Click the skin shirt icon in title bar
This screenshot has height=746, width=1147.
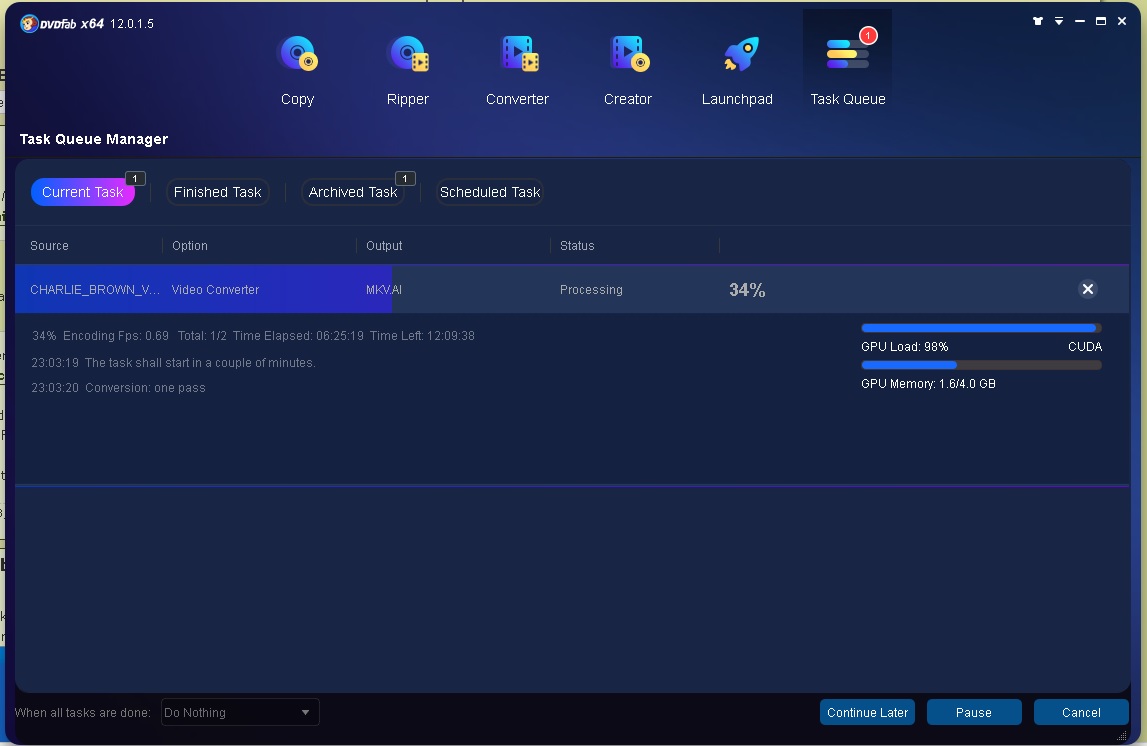click(1038, 21)
